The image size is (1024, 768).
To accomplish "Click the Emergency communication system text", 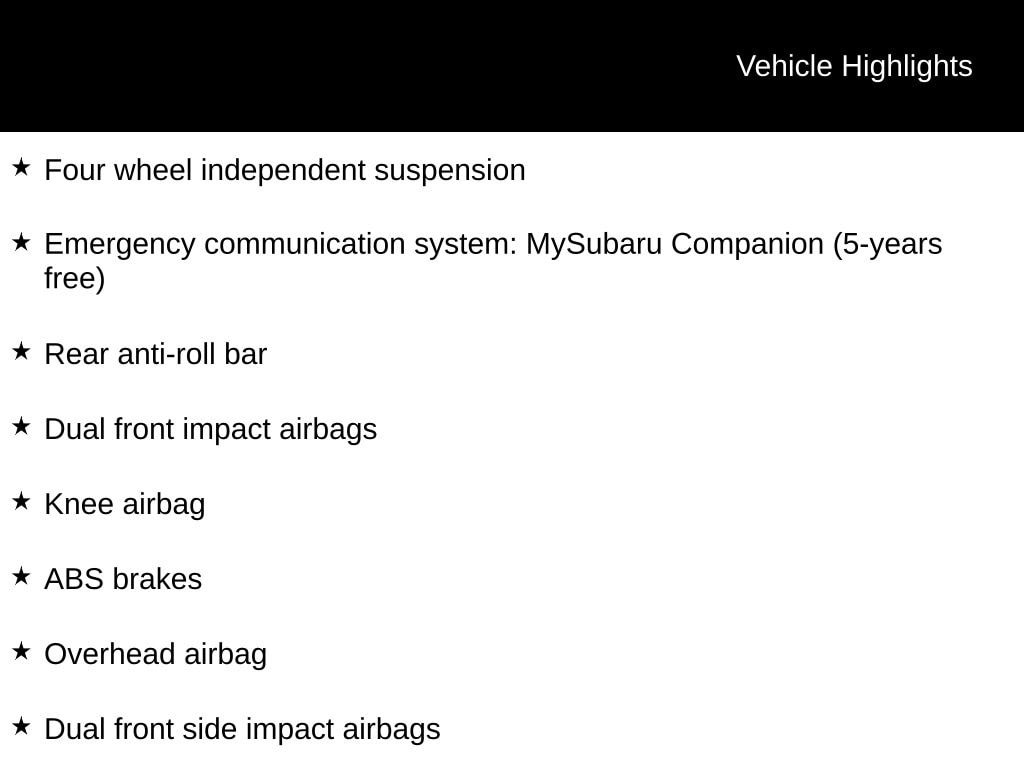I will pyautogui.click(x=280, y=244).
